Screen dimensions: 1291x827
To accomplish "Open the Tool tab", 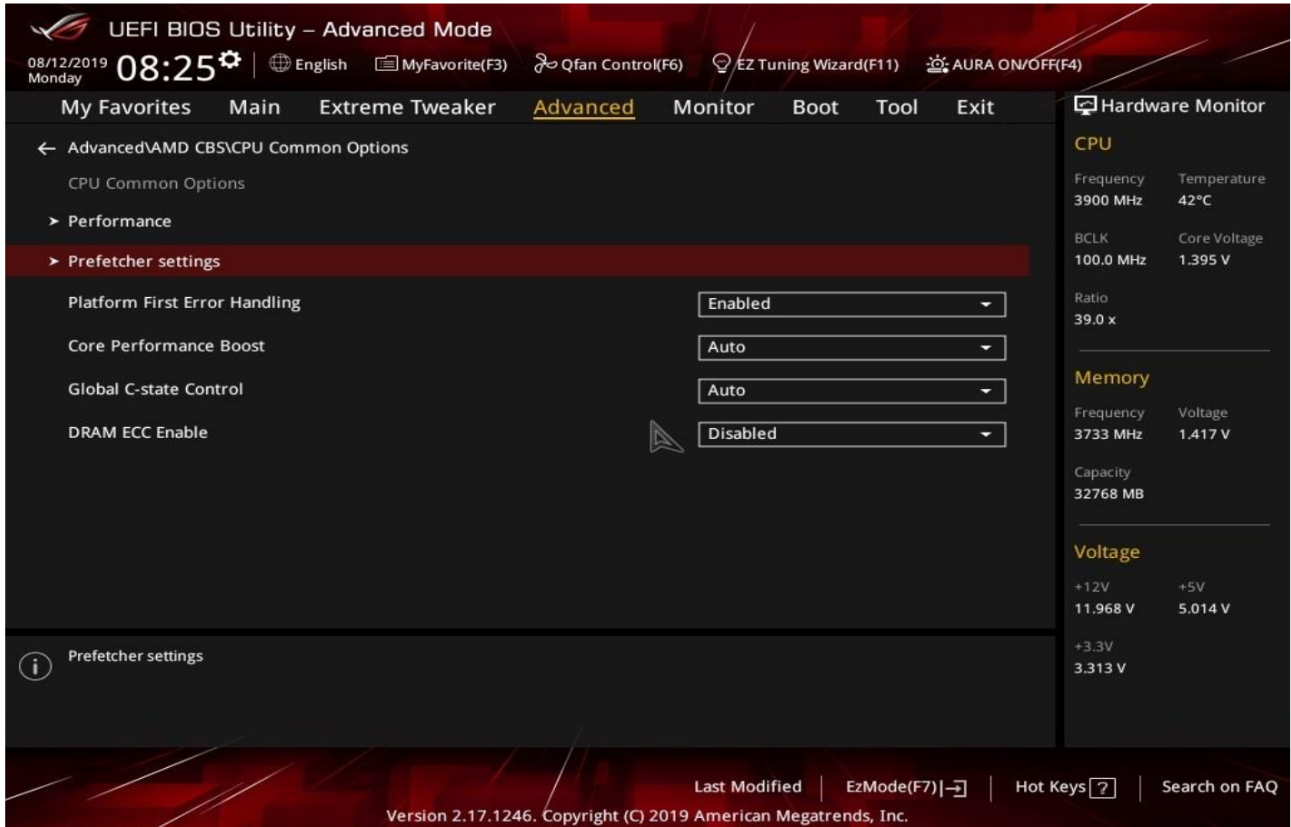I will (x=897, y=107).
